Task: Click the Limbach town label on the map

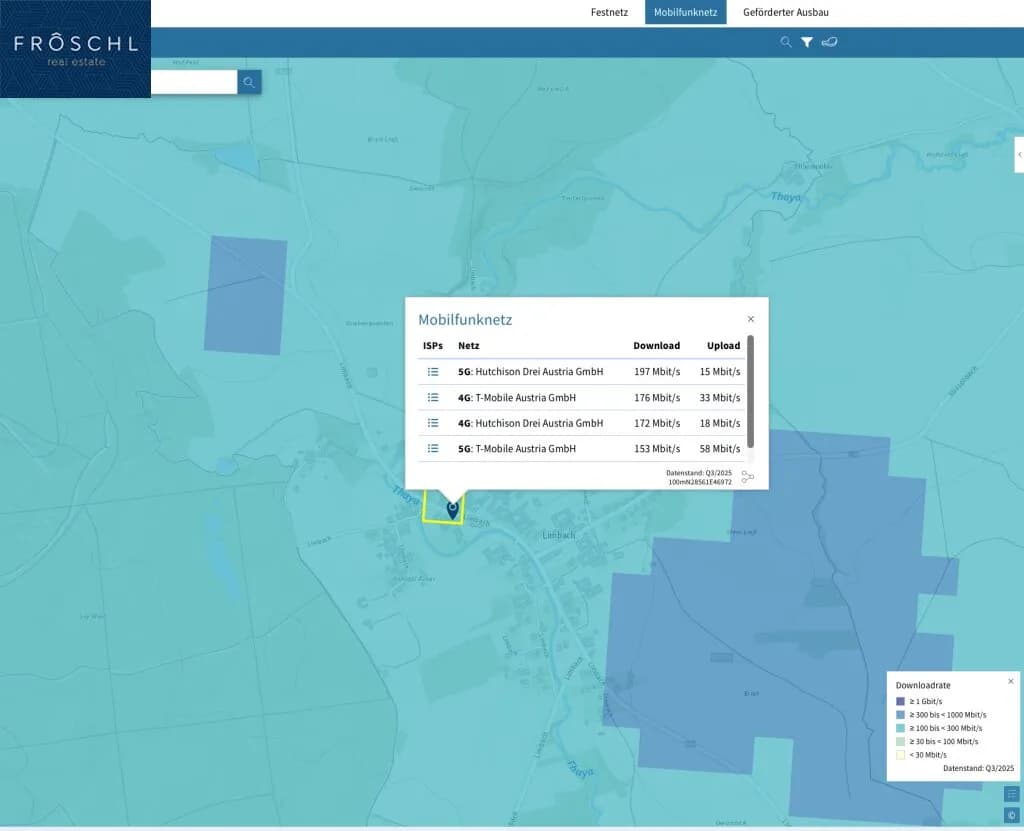Action: pyautogui.click(x=559, y=535)
